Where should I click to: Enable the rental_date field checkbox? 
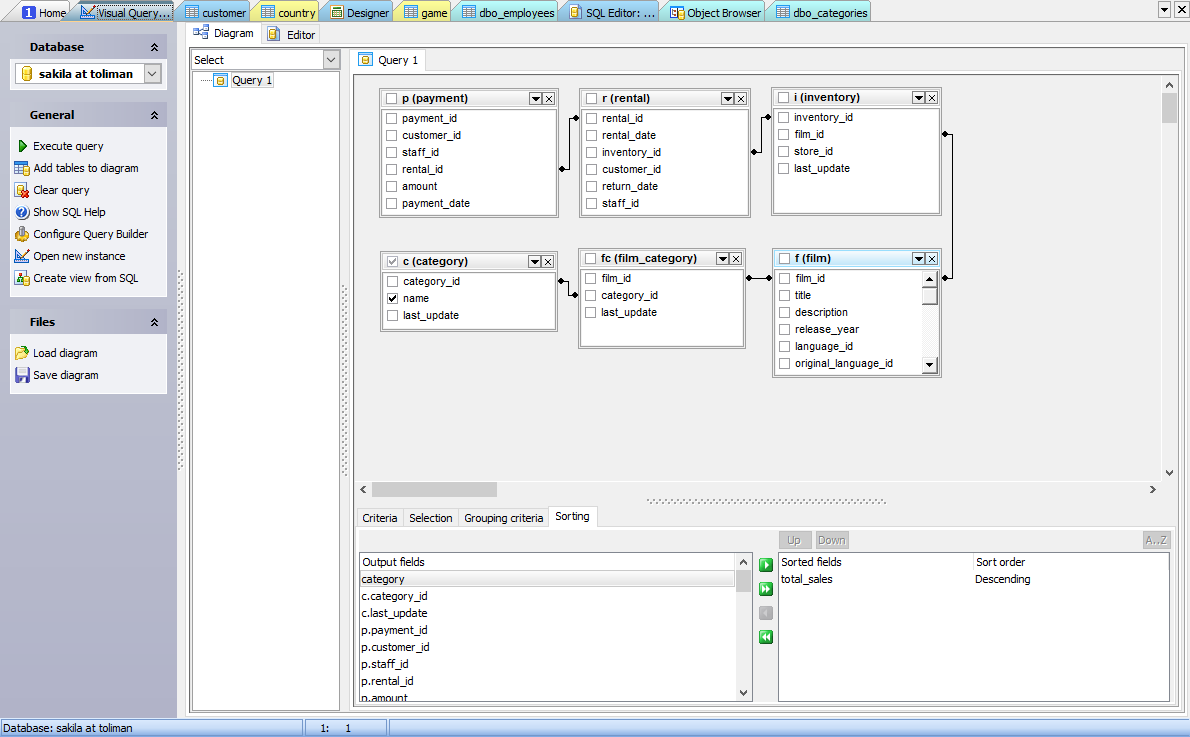pyautogui.click(x=592, y=135)
